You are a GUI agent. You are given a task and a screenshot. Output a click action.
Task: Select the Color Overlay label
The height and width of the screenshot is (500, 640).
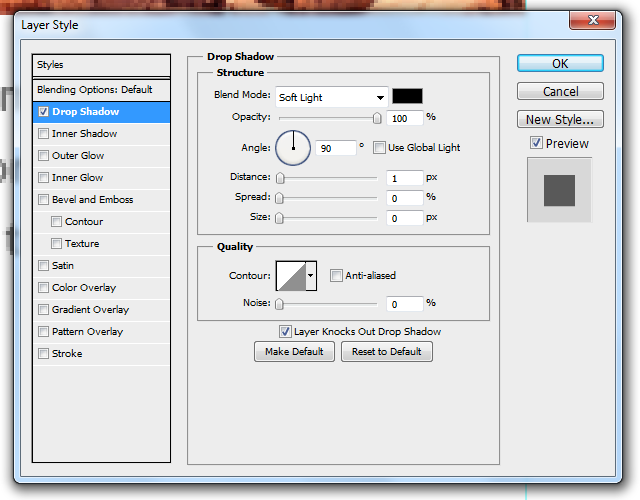[84, 288]
